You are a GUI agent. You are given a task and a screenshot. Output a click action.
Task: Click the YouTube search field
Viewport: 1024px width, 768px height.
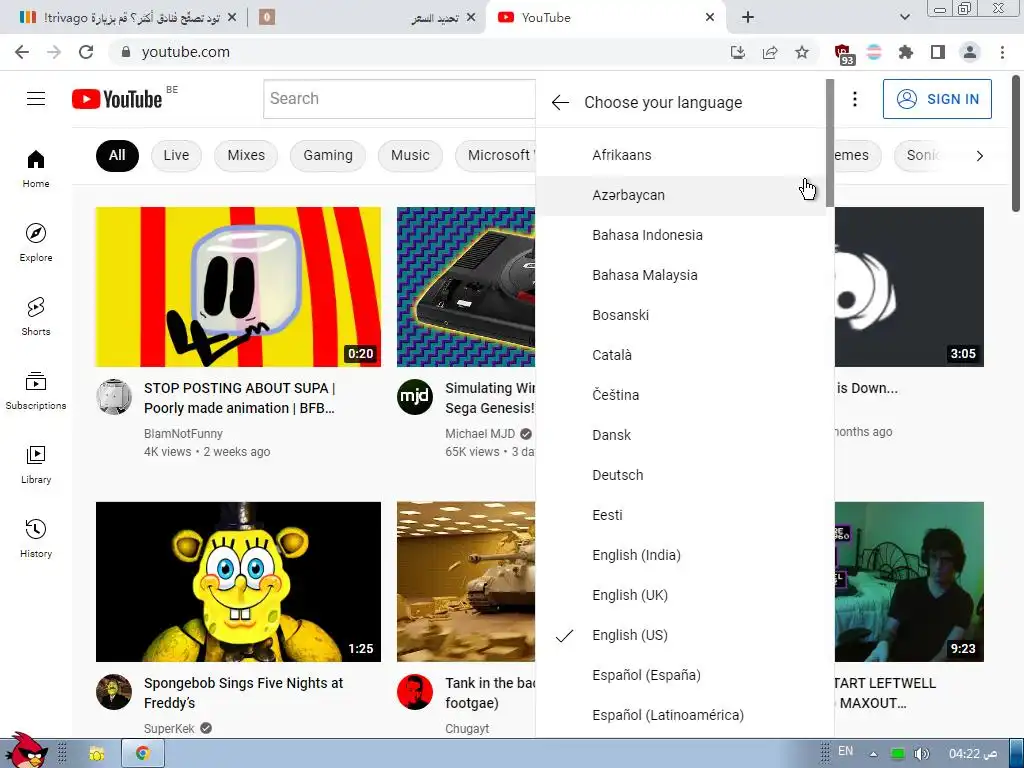click(x=399, y=99)
